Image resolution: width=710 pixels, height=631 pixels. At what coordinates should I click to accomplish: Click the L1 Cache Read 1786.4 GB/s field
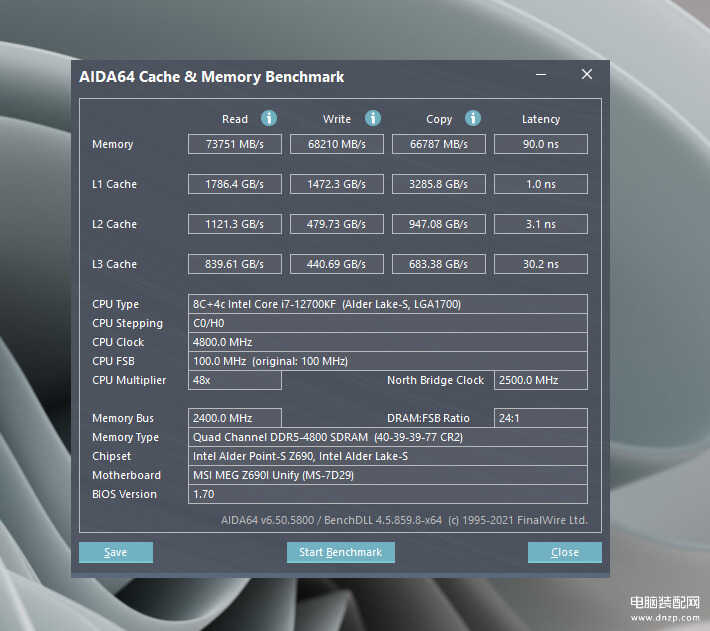235,184
